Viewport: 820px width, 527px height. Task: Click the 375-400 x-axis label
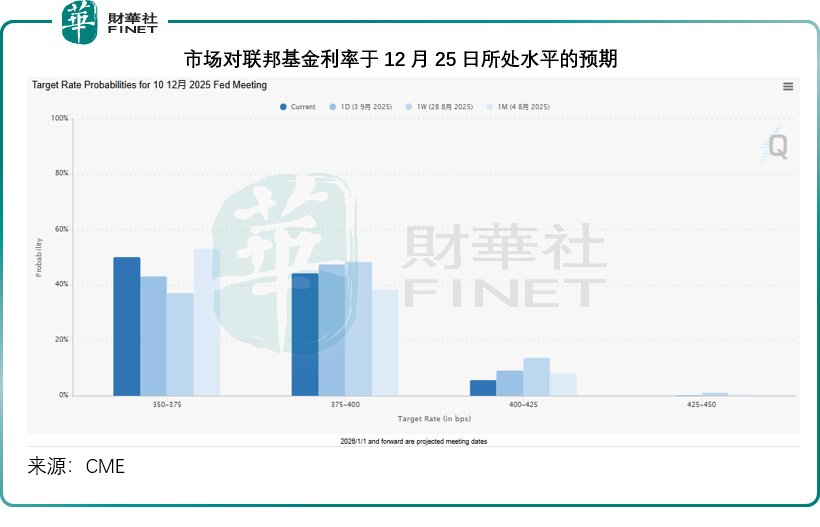coord(345,405)
